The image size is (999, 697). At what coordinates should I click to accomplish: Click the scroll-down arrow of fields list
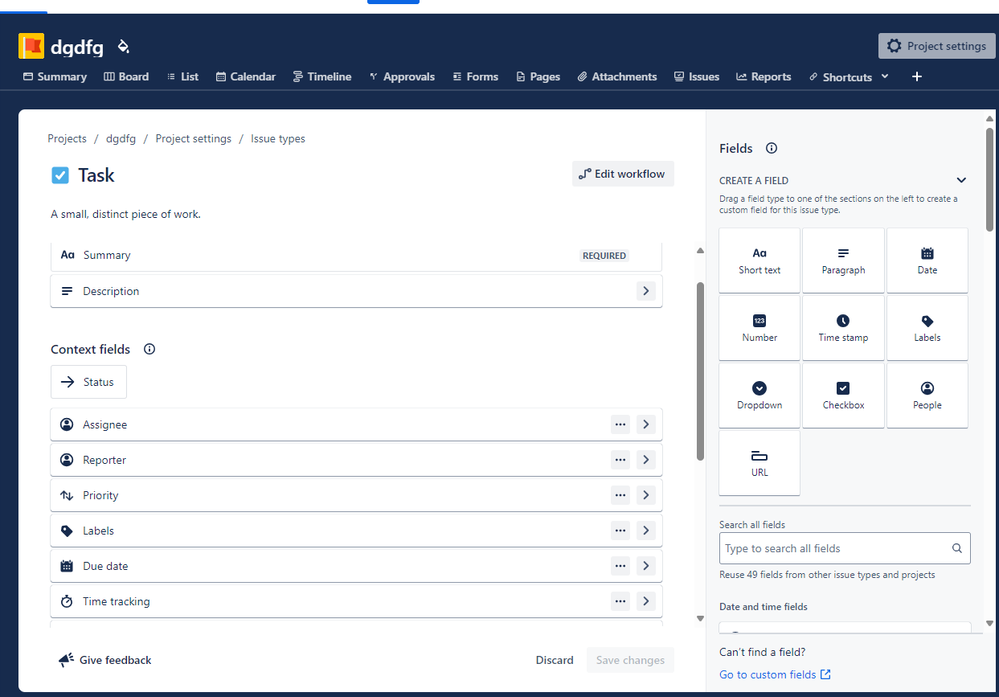pos(700,619)
